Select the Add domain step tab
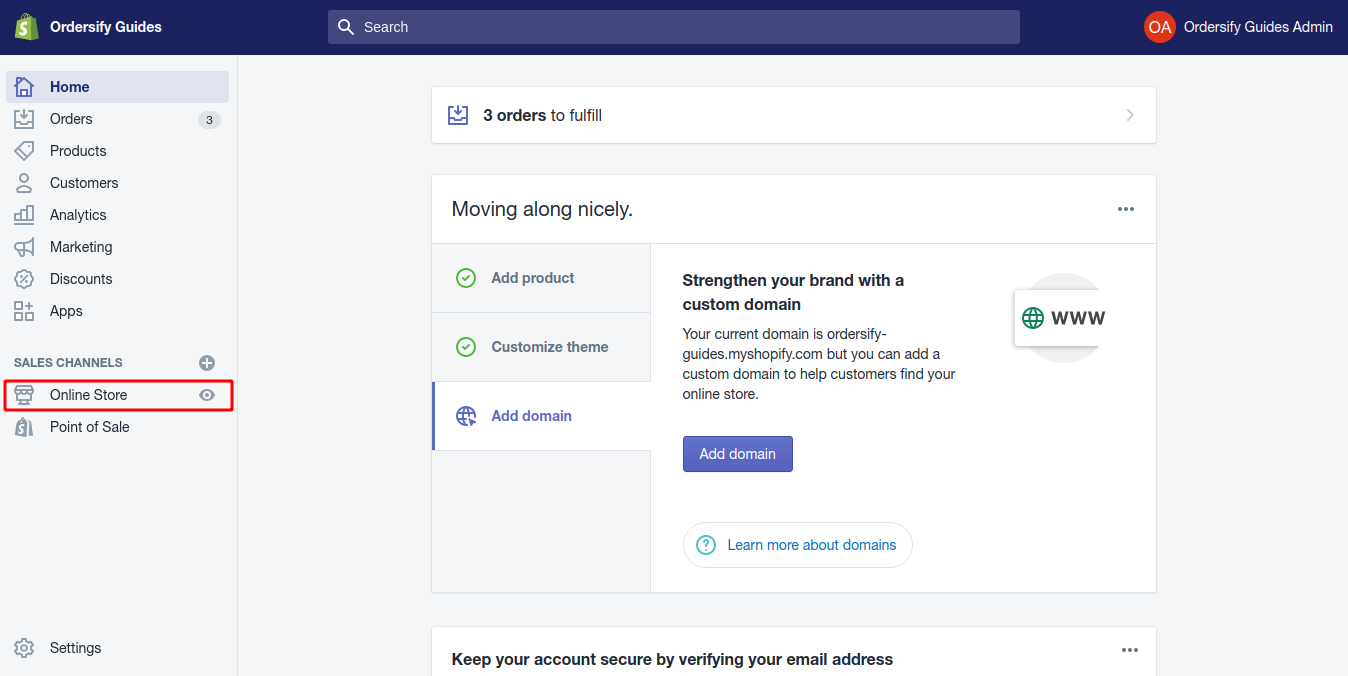The height and width of the screenshot is (676, 1348). (541, 416)
